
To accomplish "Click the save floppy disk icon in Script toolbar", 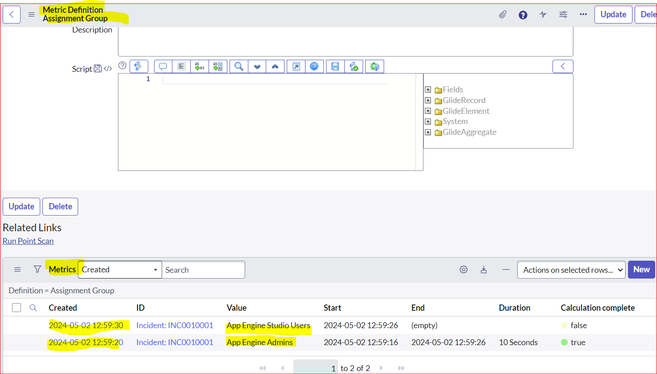I will pos(335,66).
